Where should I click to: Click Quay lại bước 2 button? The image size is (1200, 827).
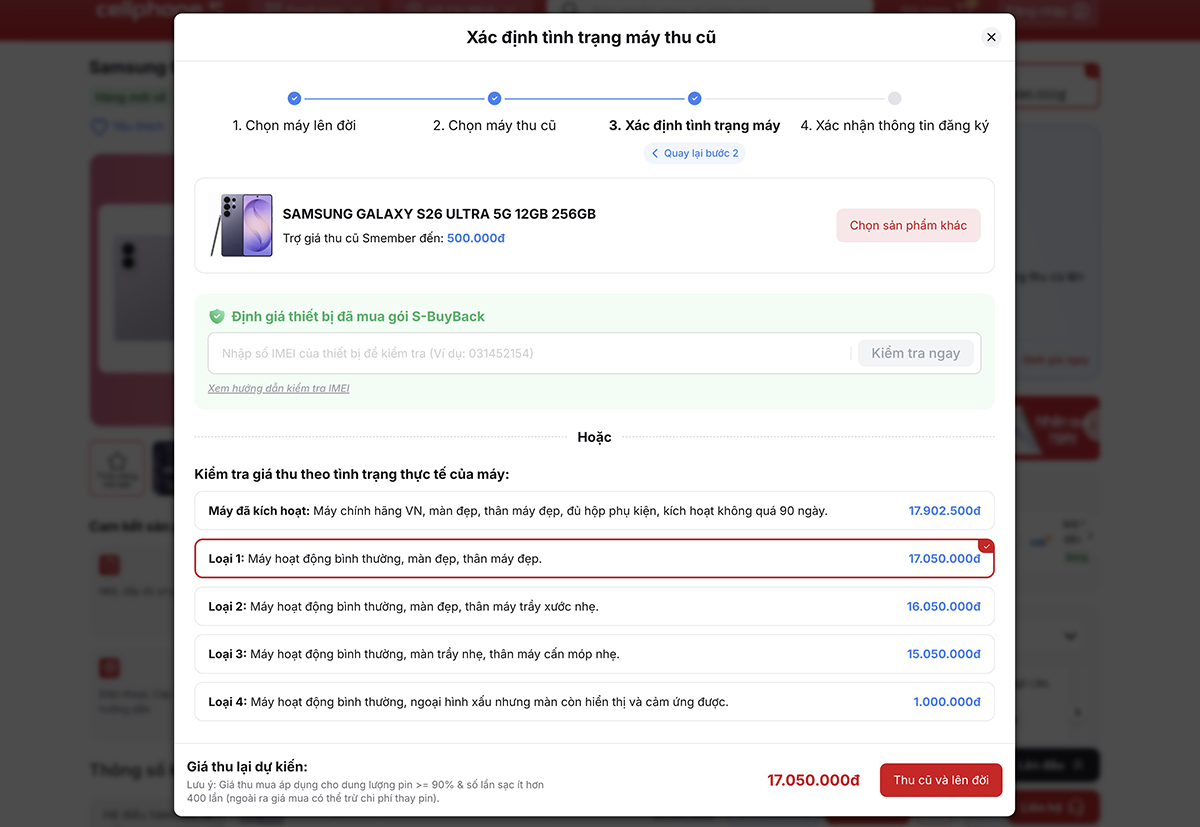click(694, 153)
